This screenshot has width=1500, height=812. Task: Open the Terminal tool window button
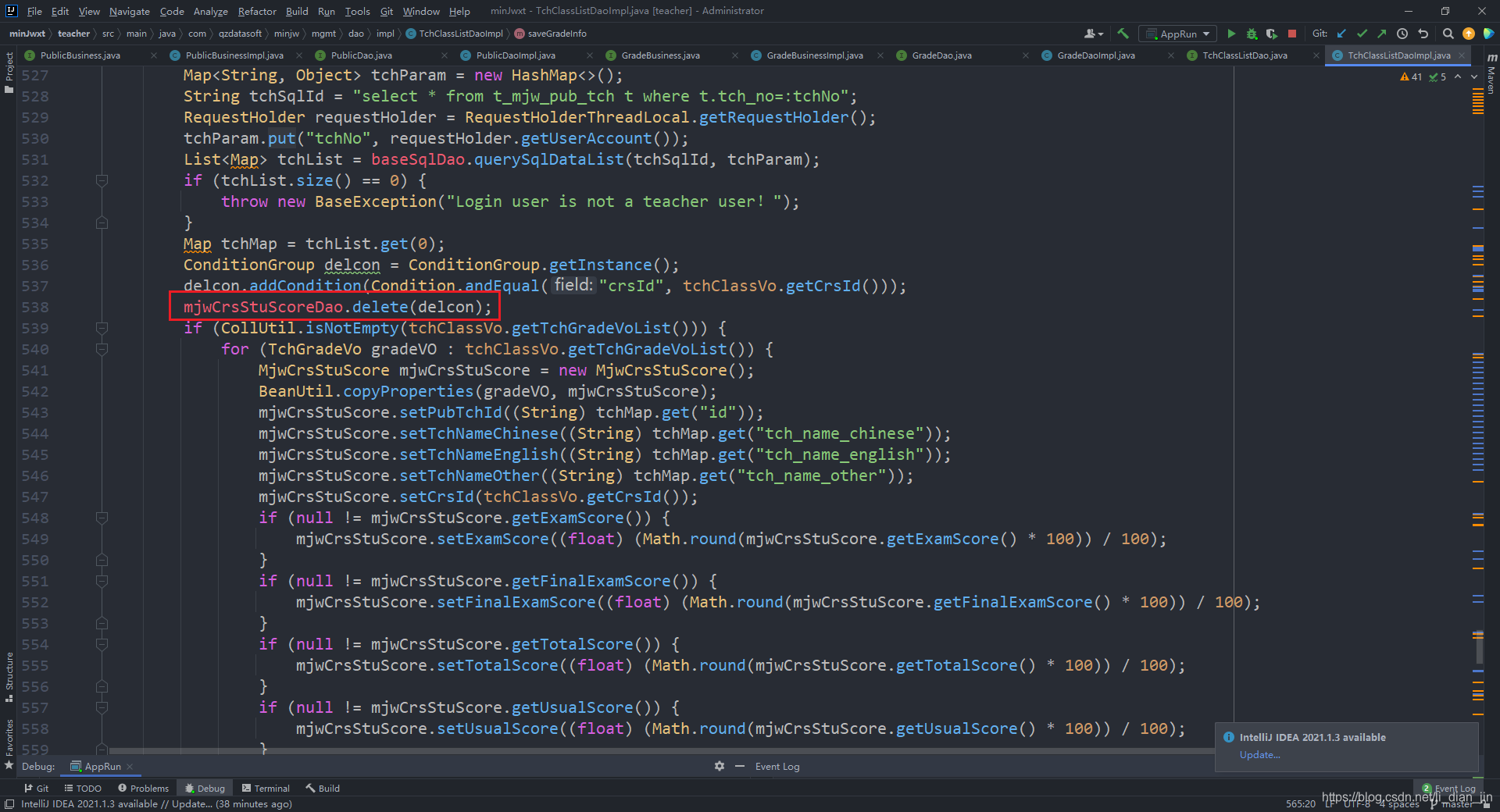[266, 789]
